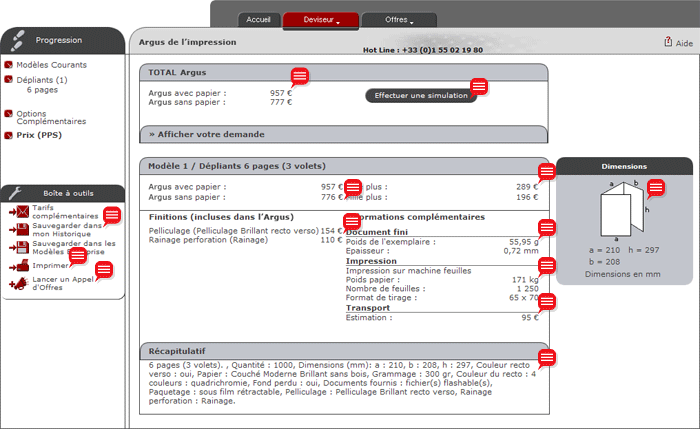Viewport: 700px width, 429px height.
Task: Click the '95 €' transport estimation value
Action: [x=530, y=317]
